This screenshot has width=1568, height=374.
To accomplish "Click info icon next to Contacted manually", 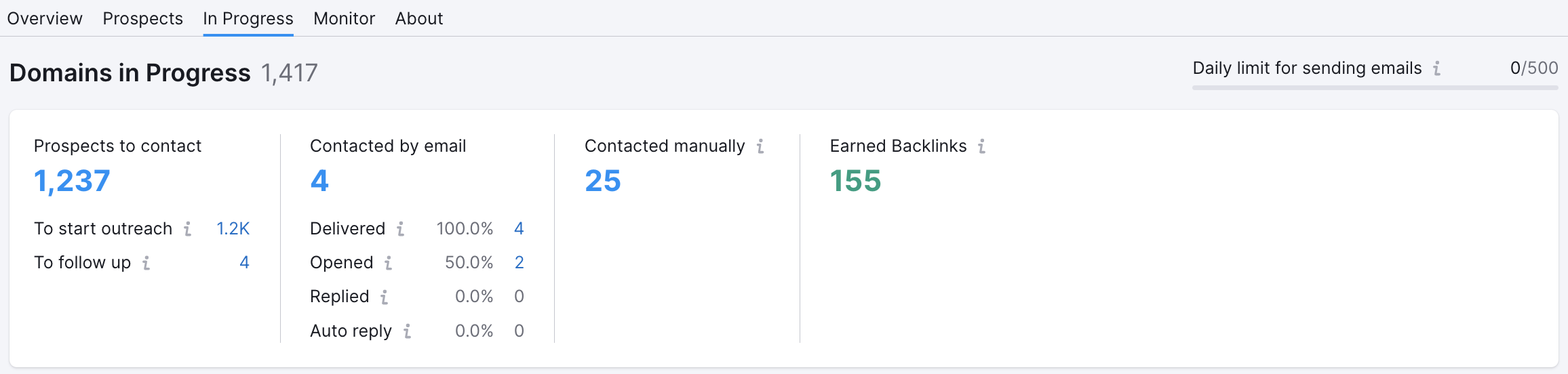I will pyautogui.click(x=760, y=146).
